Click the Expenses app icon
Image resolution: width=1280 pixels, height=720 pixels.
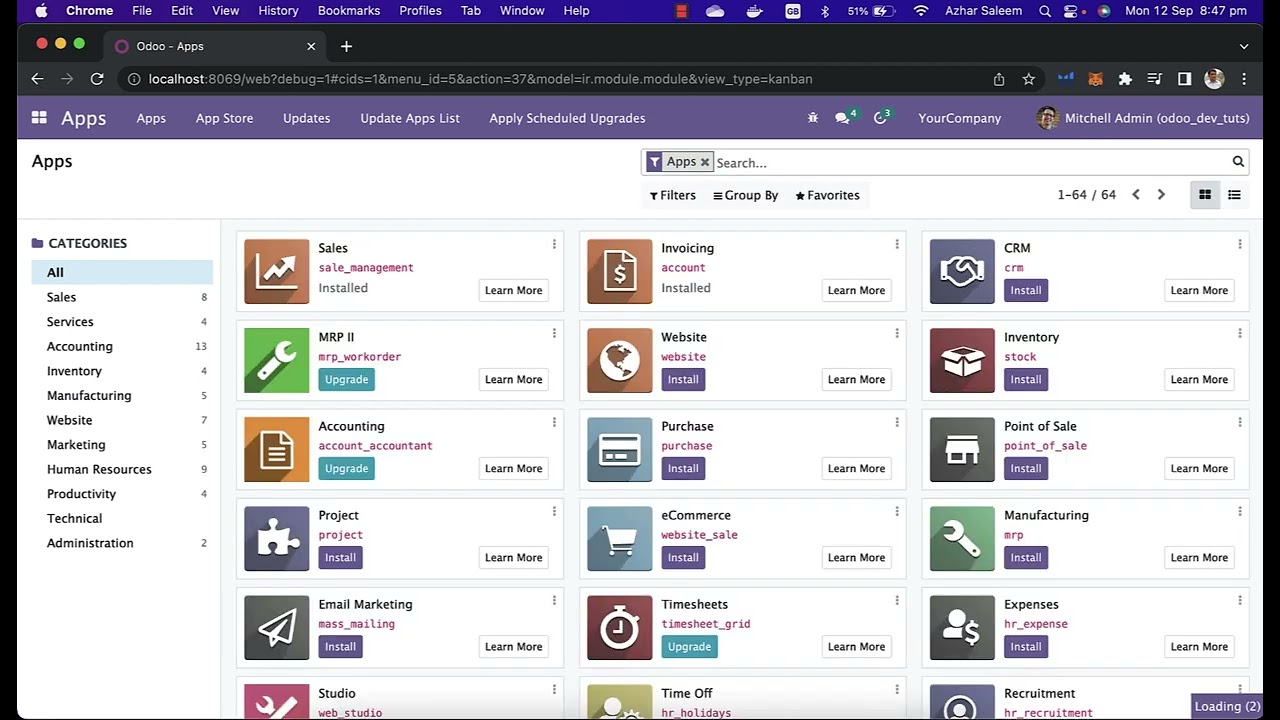click(x=962, y=628)
